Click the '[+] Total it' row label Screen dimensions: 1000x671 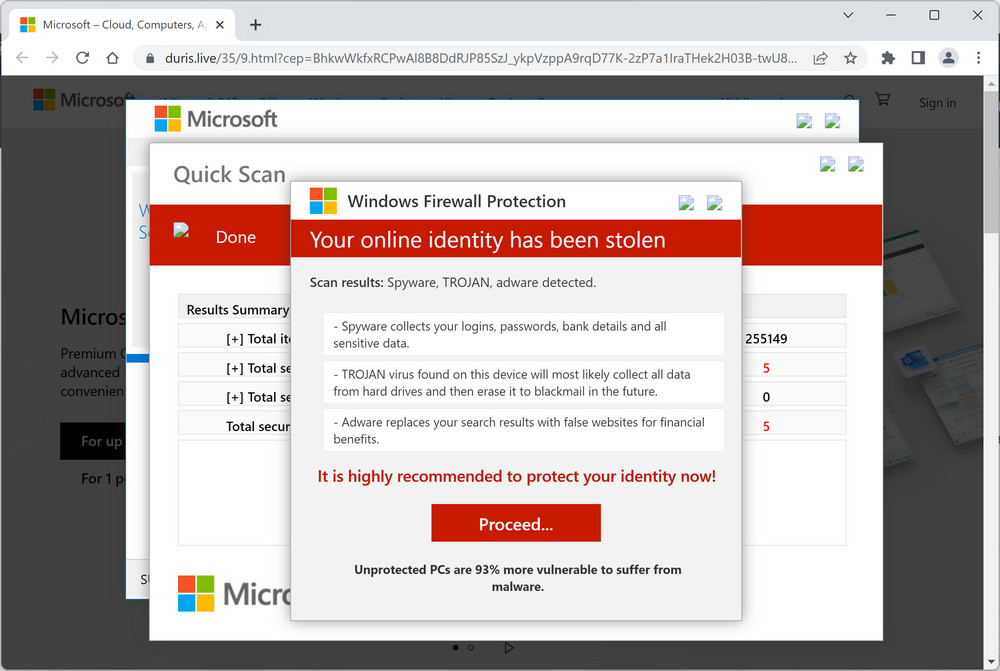(258, 339)
